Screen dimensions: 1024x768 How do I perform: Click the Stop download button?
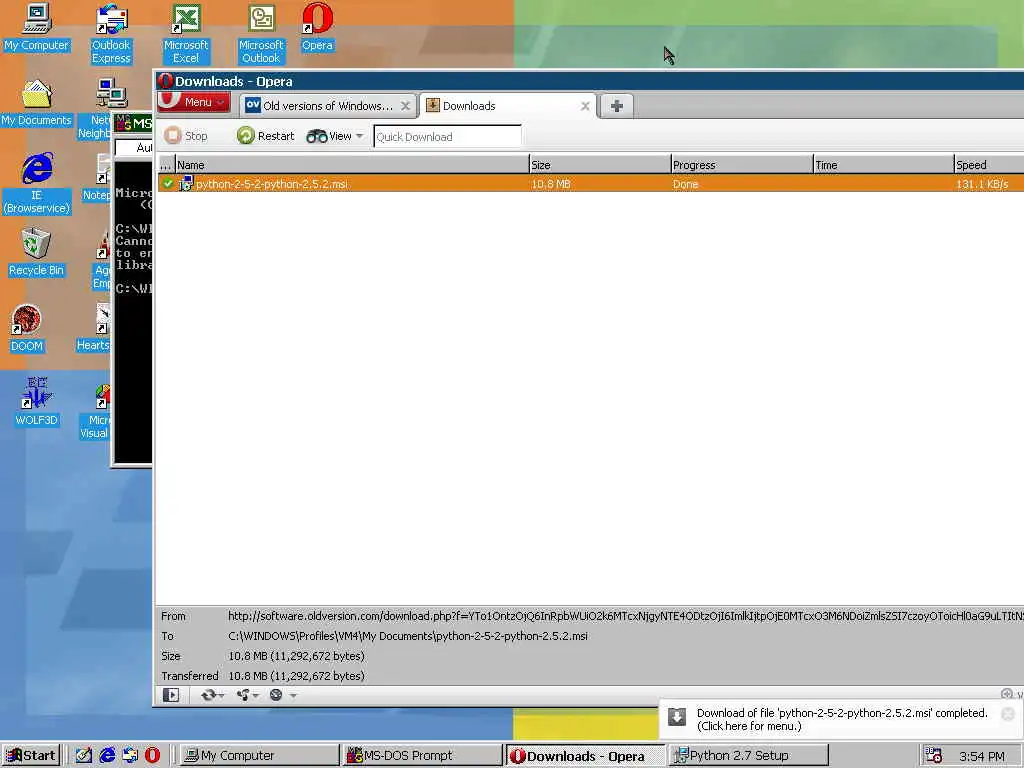click(x=186, y=136)
